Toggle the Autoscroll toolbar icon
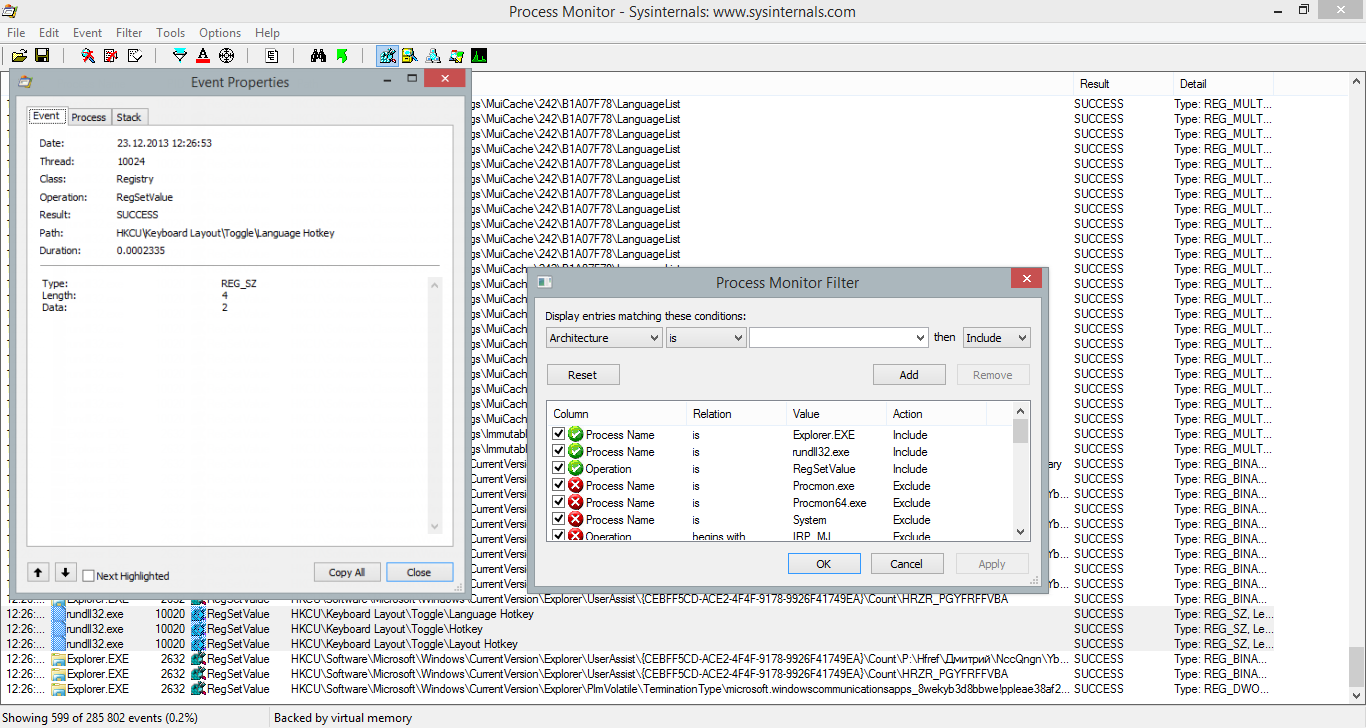The image size is (1366, 728). click(x=111, y=56)
